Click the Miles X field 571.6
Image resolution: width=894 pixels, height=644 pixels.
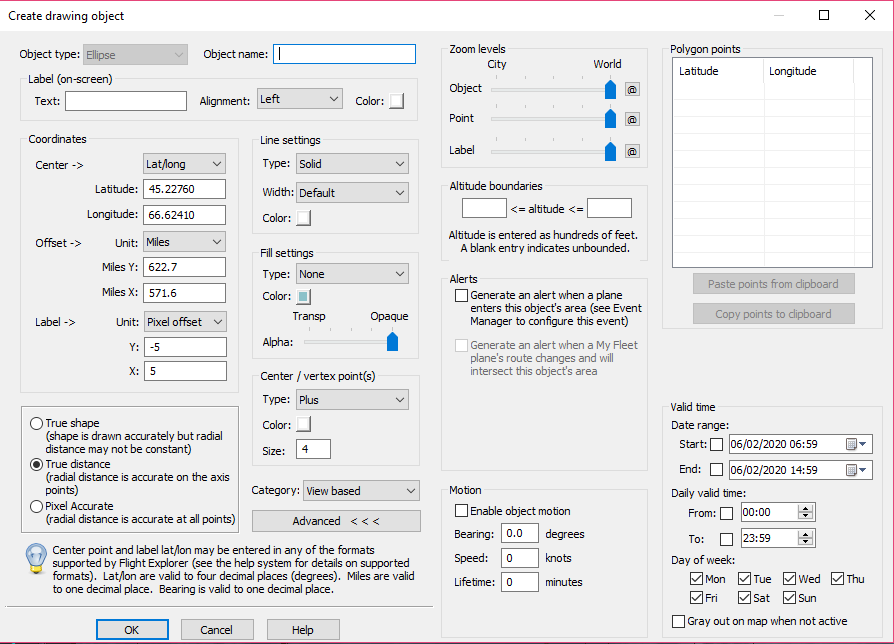pos(185,293)
